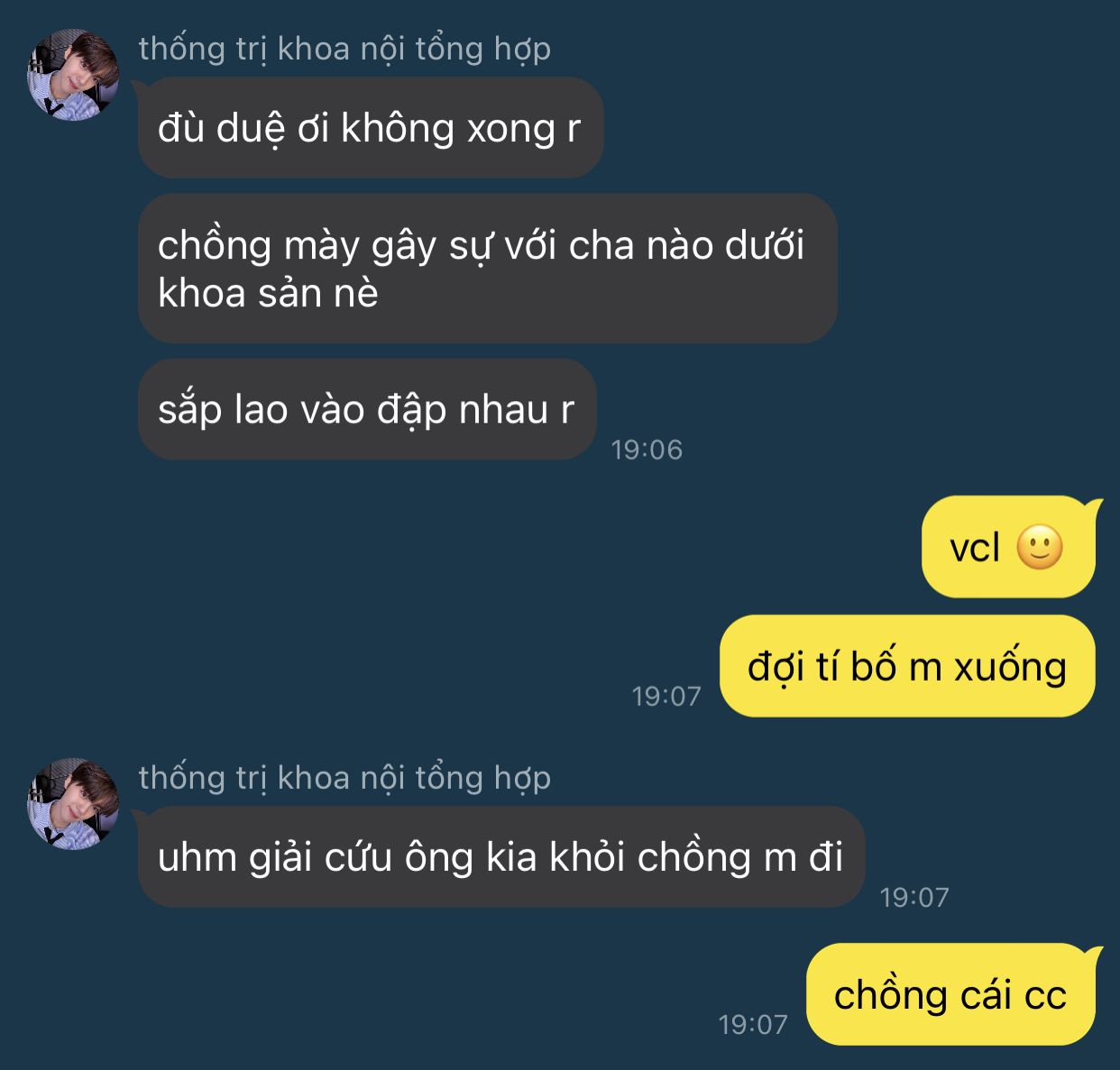
Task: Tap the 19:07 timestamp after "uhm giải cứu"
Action: 914,897
